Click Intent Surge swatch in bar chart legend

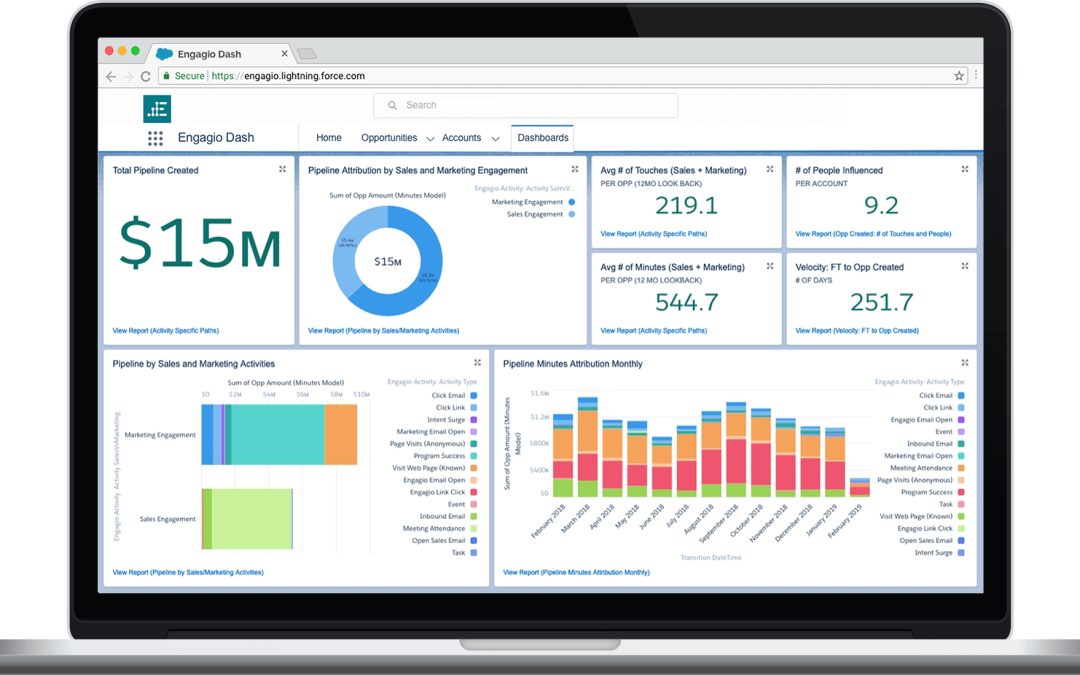coord(473,419)
